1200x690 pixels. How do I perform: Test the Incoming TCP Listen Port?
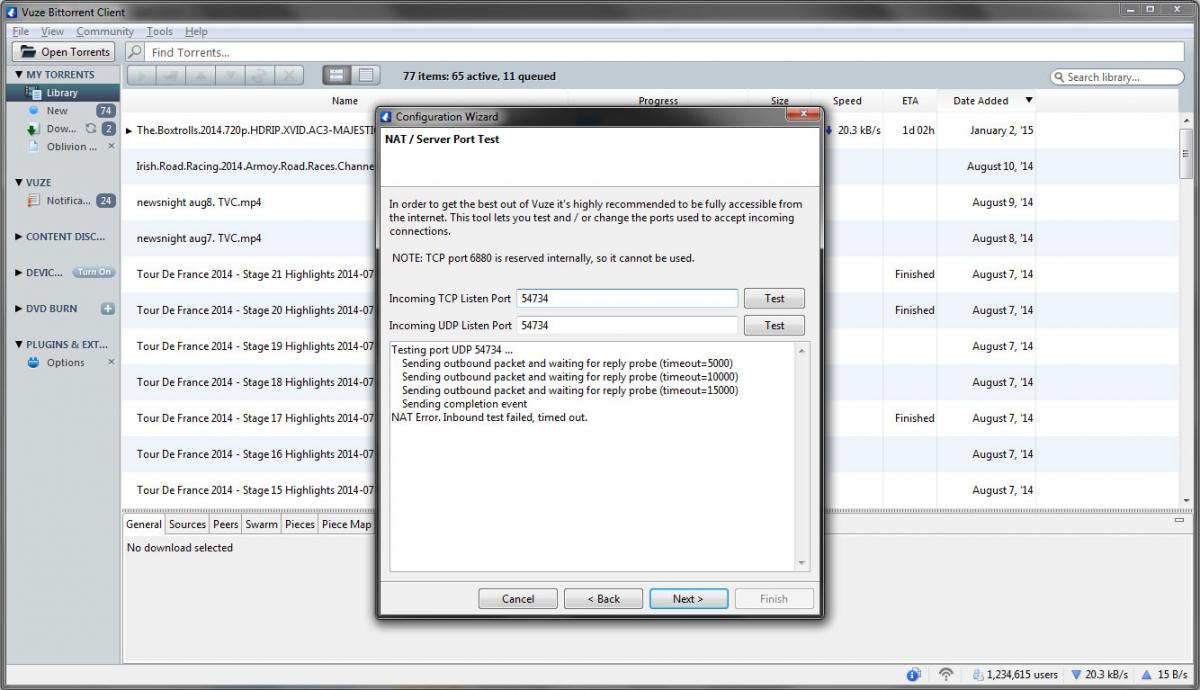(774, 298)
